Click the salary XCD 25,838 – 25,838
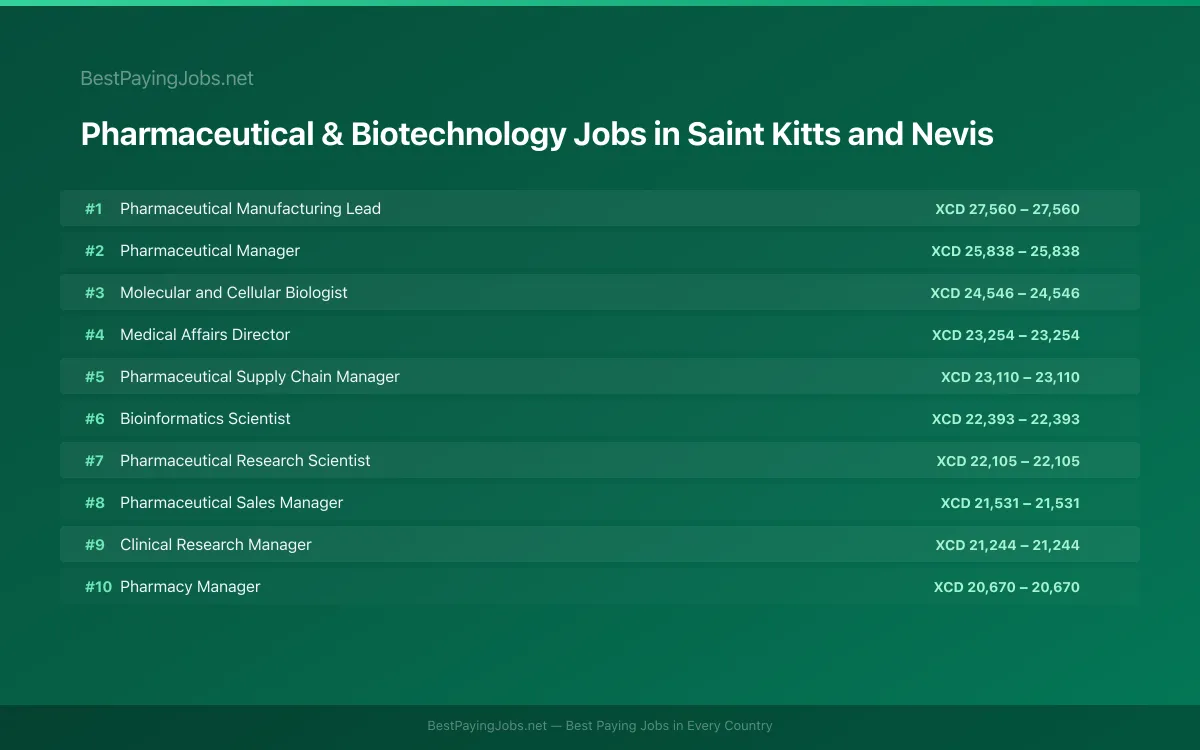Image resolution: width=1200 pixels, height=750 pixels. 1005,251
